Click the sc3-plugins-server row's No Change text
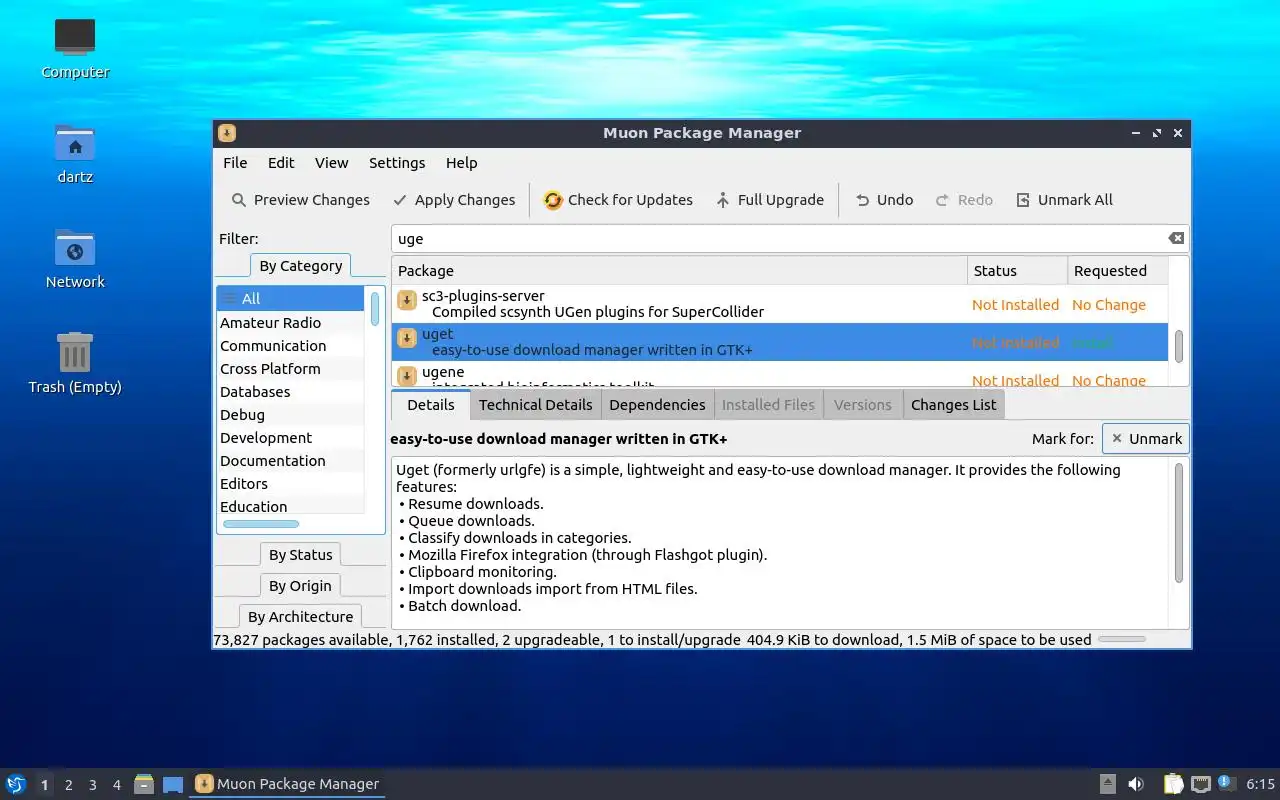The image size is (1280, 800). tap(1108, 305)
